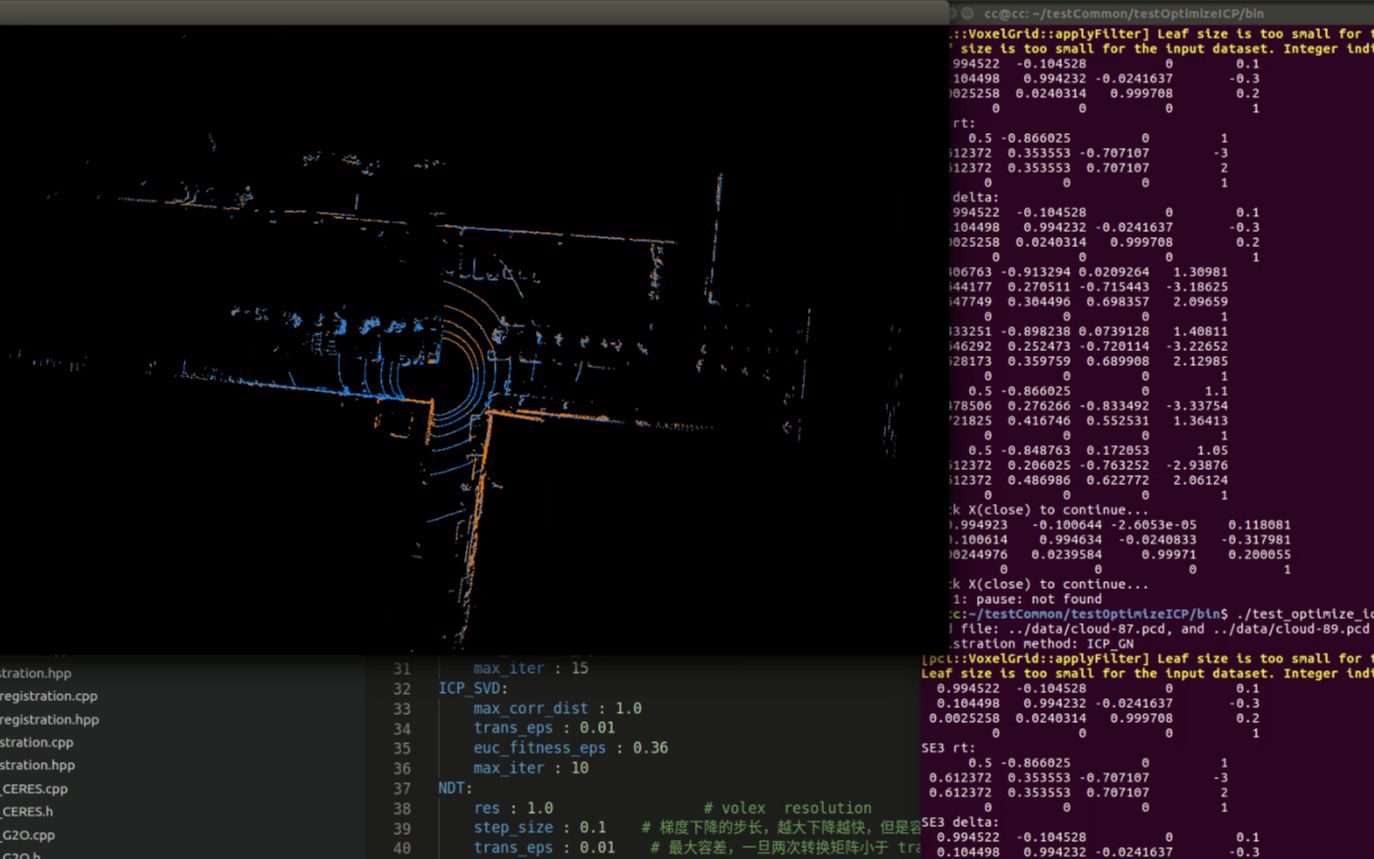Click the ICP_SVD: key in the editor

(x=473, y=688)
